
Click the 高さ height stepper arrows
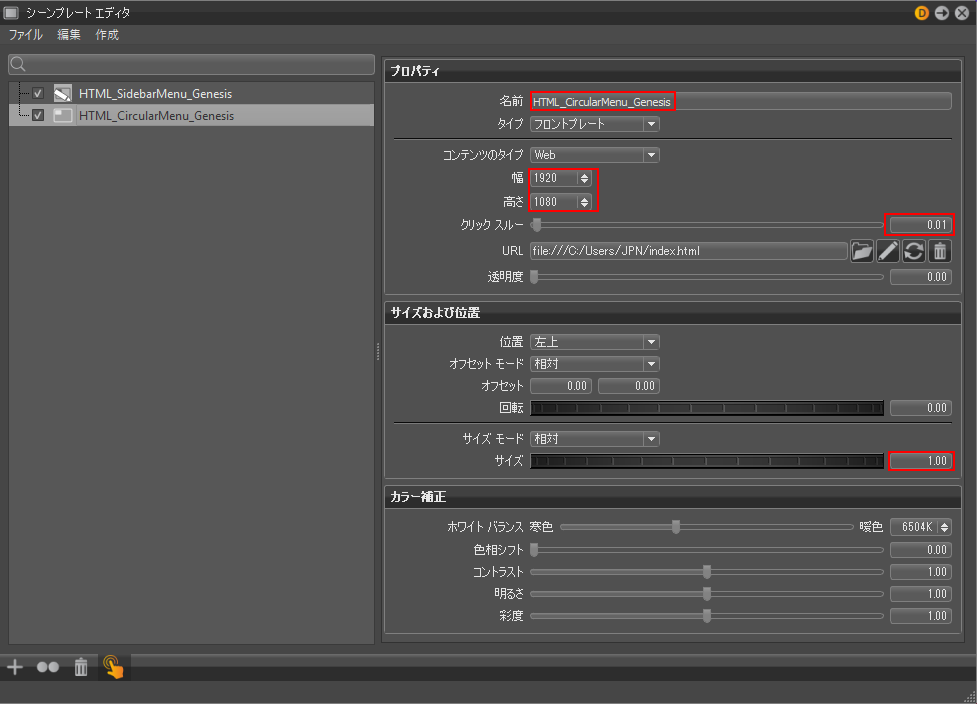point(584,202)
